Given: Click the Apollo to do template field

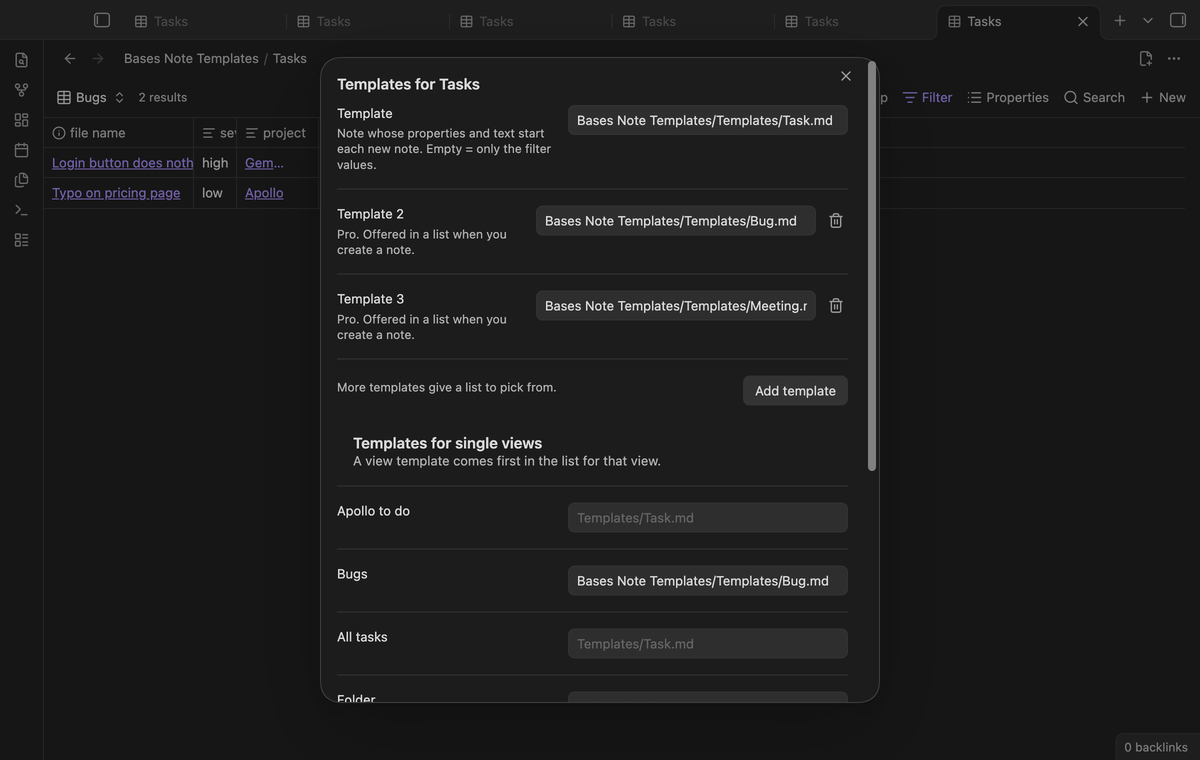Looking at the screenshot, I should point(708,518).
